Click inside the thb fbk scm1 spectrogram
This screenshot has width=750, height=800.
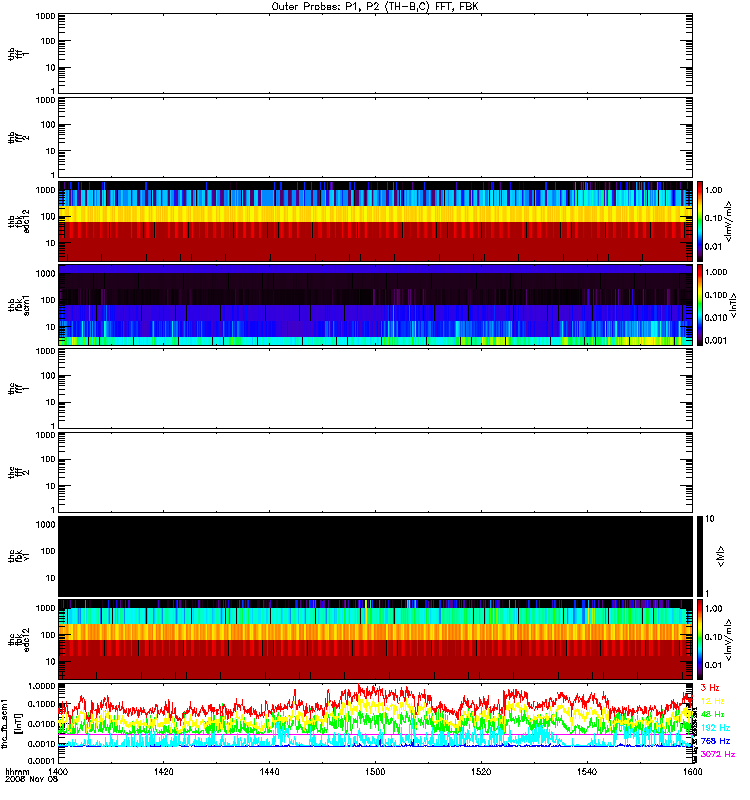point(375,305)
